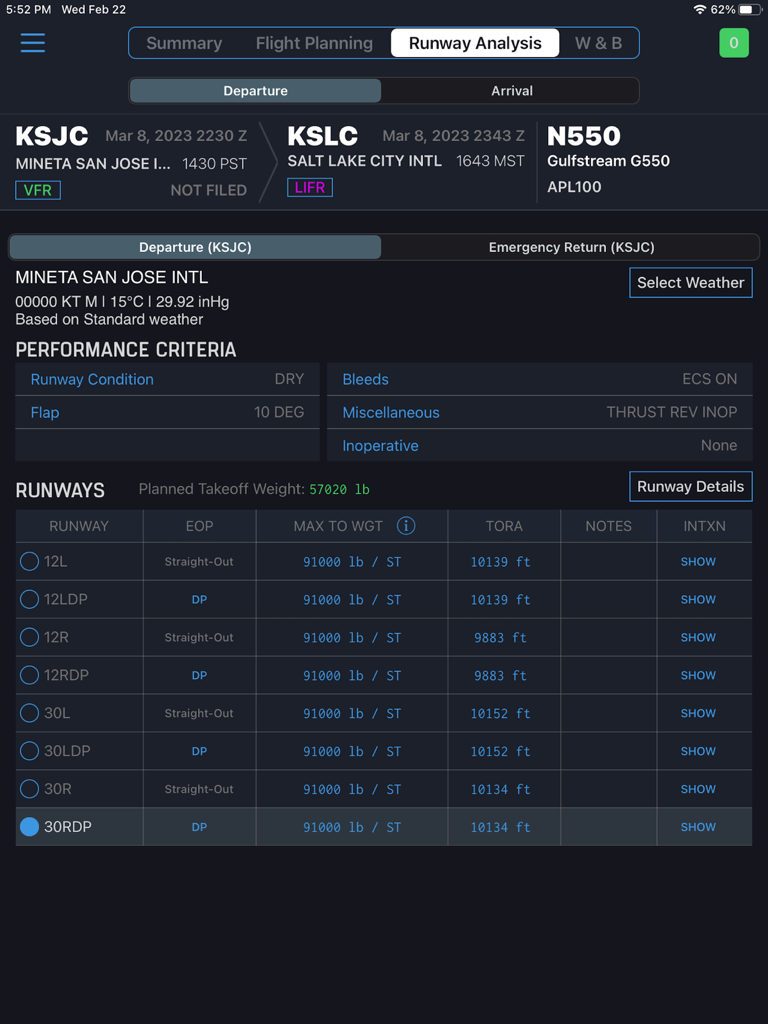Select the Departure segment
768x1024 pixels.
pyautogui.click(x=255, y=91)
